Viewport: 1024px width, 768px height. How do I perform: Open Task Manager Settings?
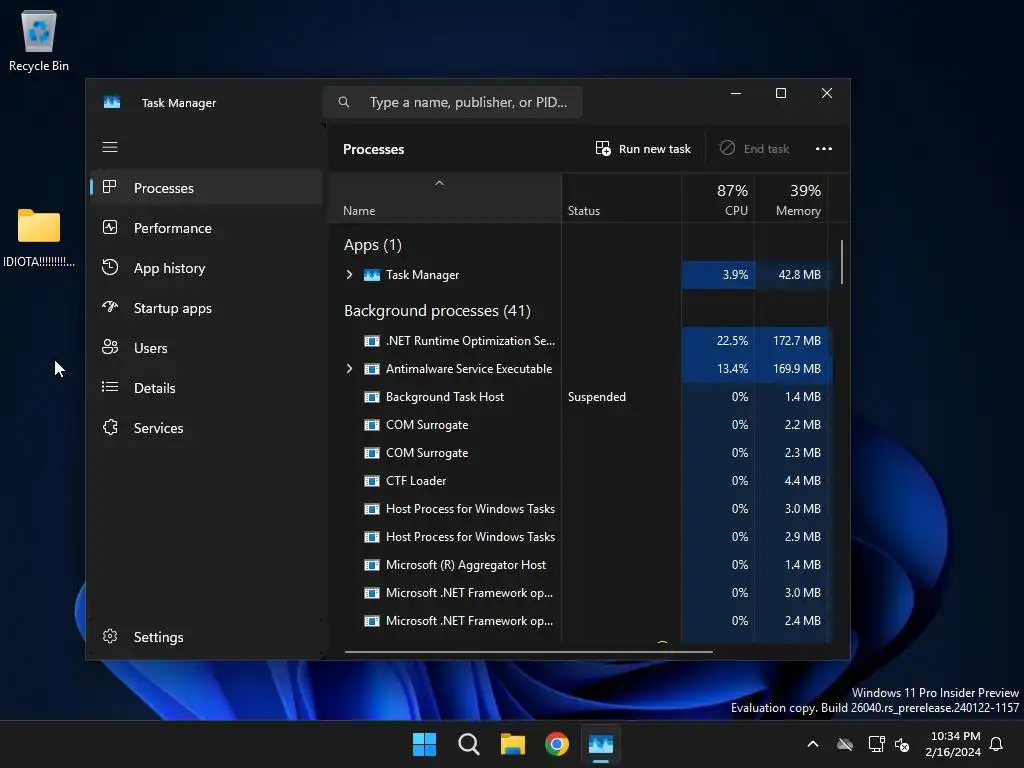(206, 637)
